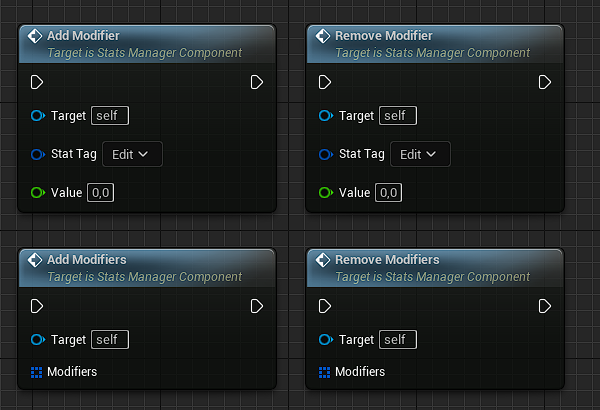Click Remove Modifier output execution pin
600x410 pixels.
[x=545, y=82]
